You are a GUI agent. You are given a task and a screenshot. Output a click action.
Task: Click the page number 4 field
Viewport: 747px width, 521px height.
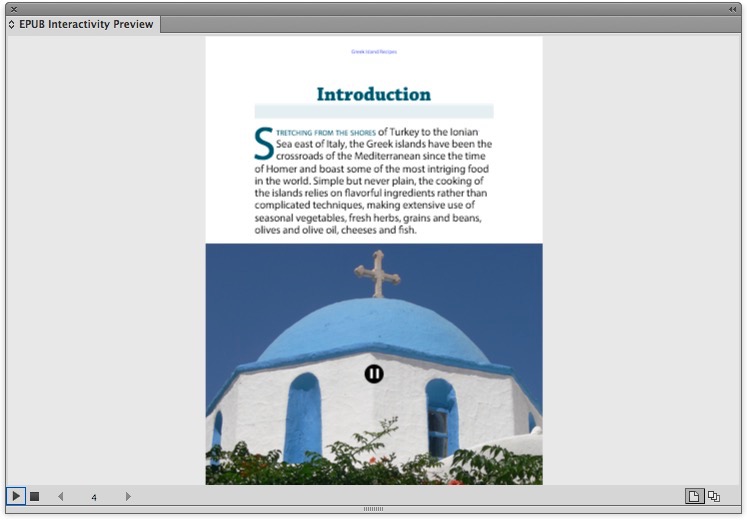click(94, 497)
